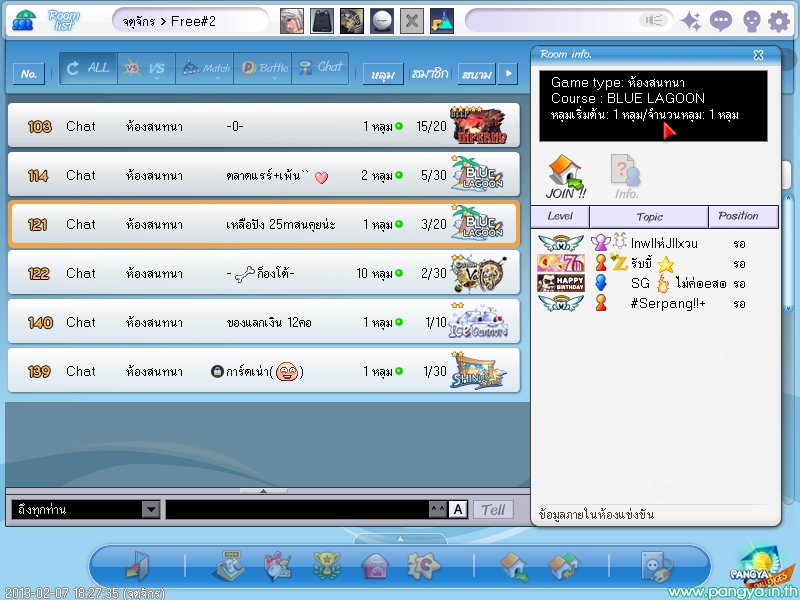
Task: Open the caddie portrait slot
Action: tap(352, 21)
